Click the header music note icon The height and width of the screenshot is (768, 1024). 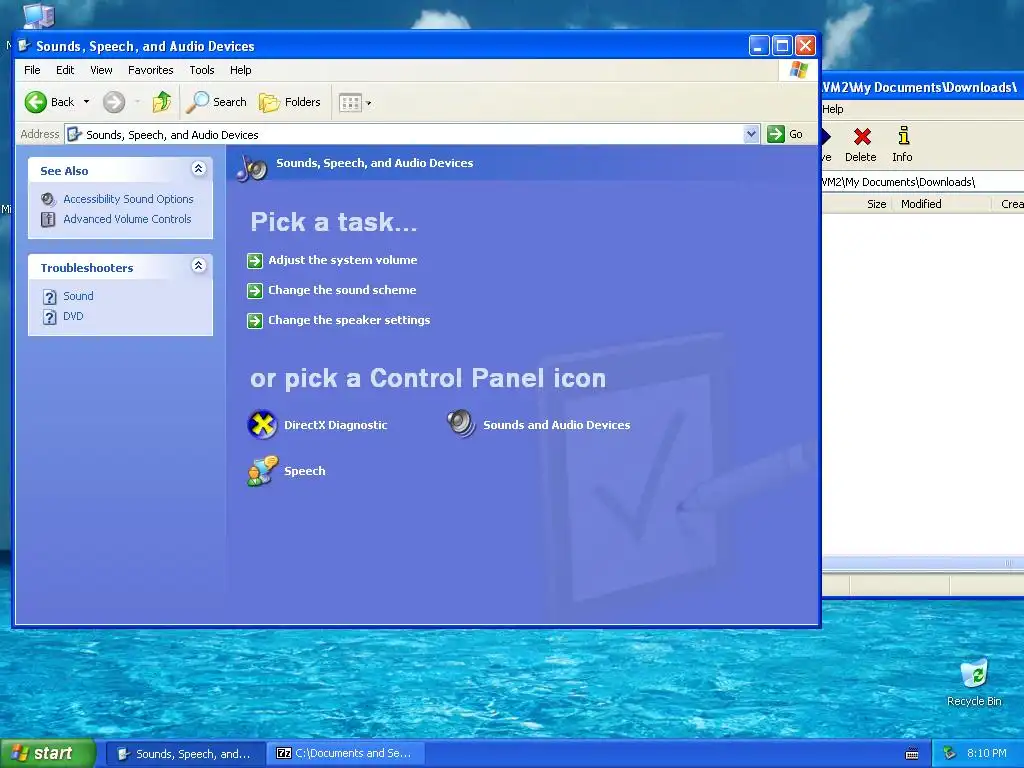(251, 167)
